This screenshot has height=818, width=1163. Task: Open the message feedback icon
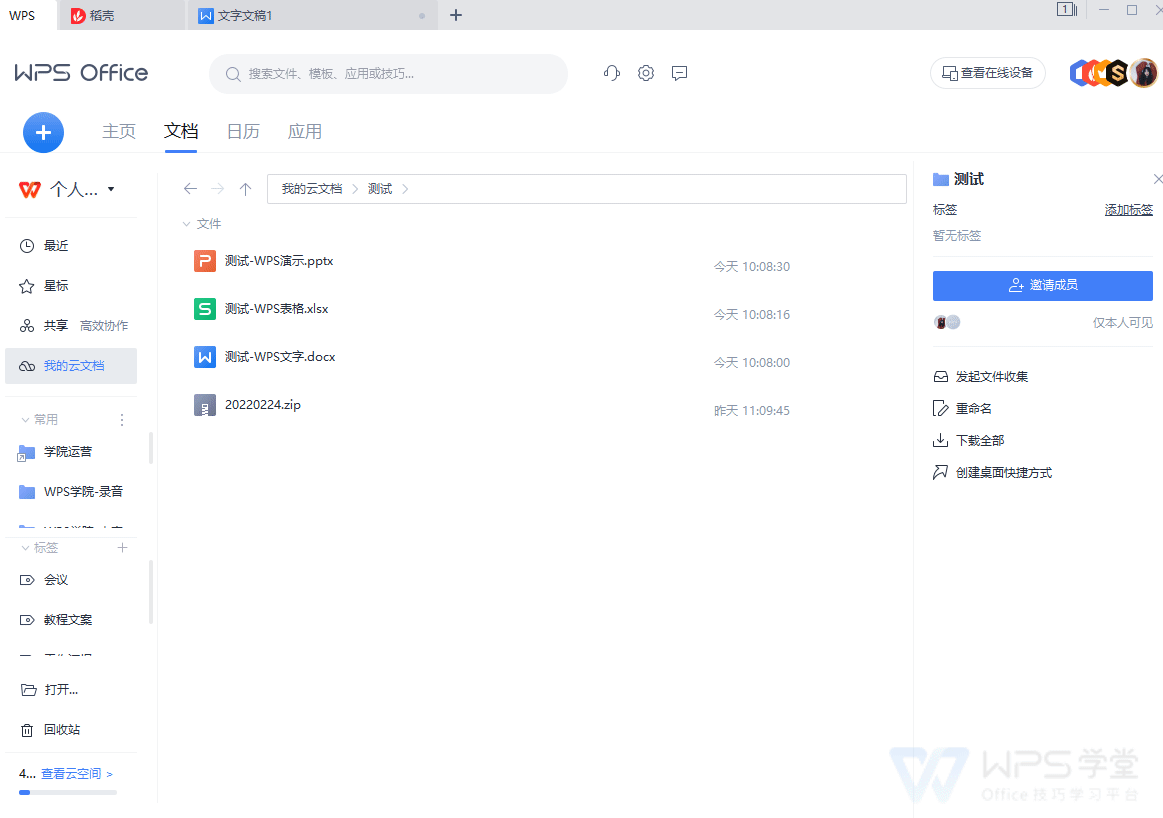[x=679, y=73]
